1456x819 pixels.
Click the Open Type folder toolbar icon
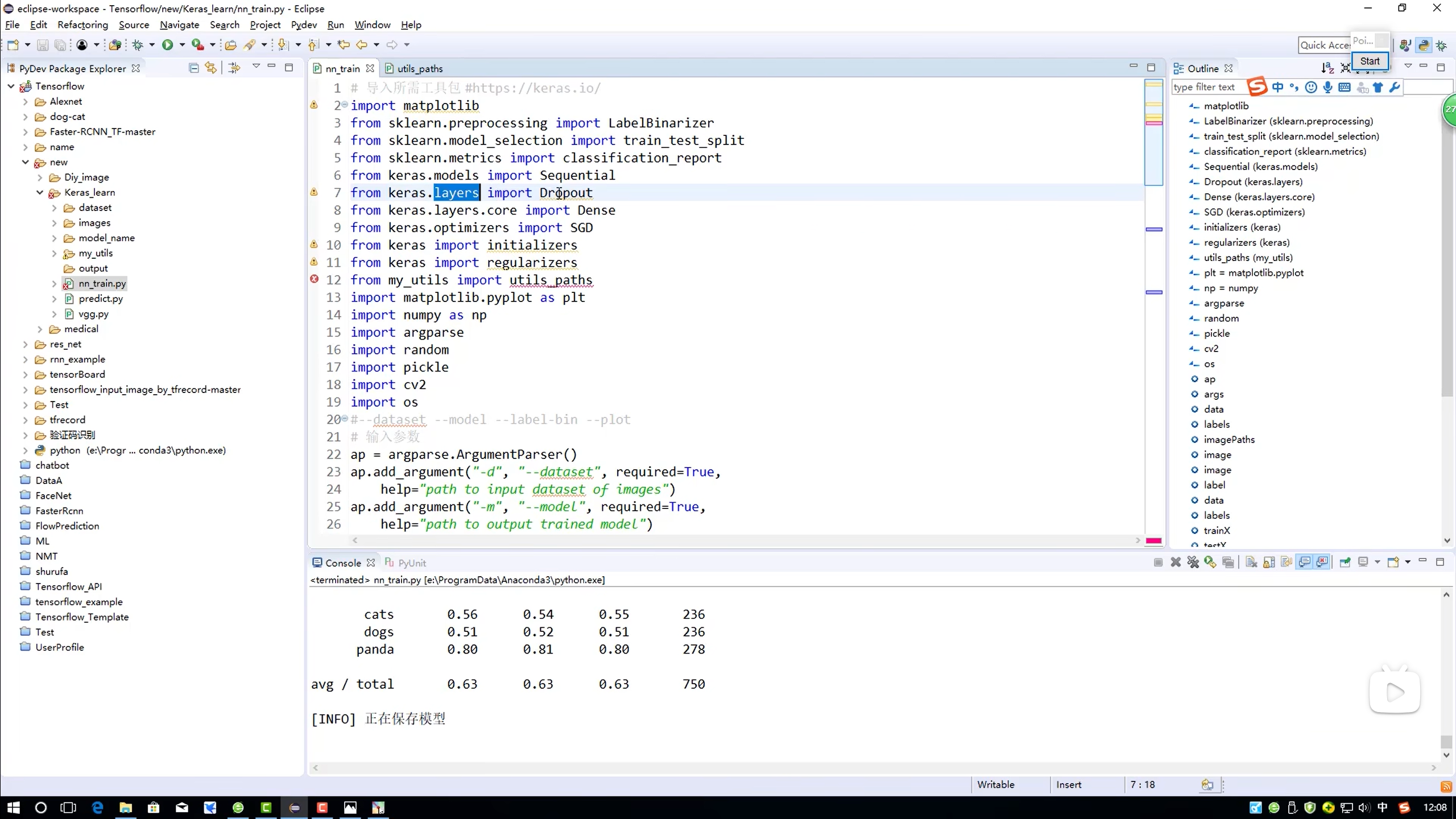coord(230,44)
